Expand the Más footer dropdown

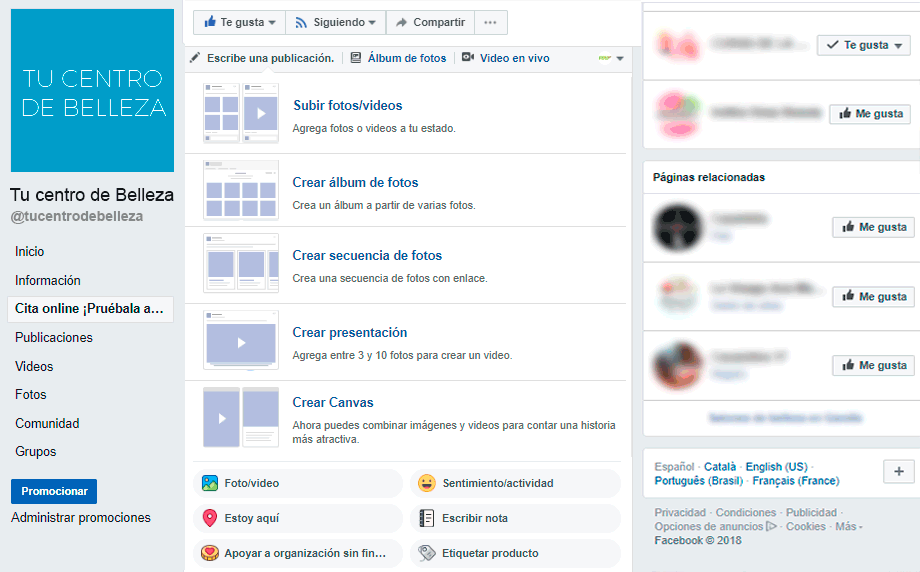[849, 526]
